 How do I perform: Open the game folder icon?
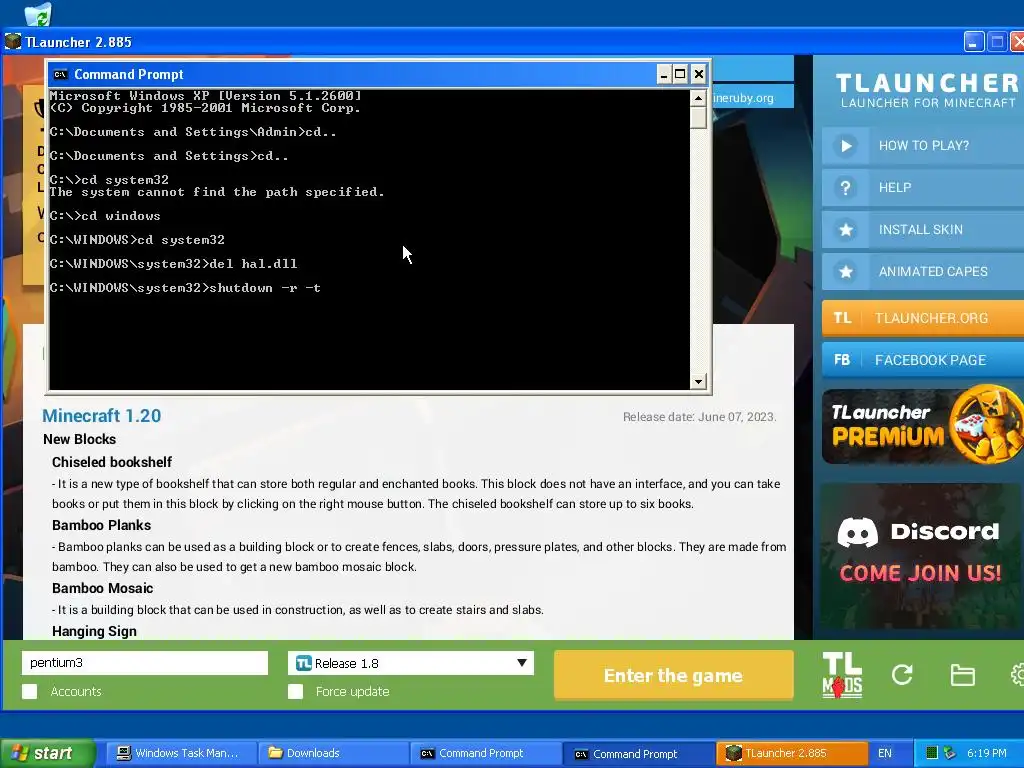[x=962, y=675]
